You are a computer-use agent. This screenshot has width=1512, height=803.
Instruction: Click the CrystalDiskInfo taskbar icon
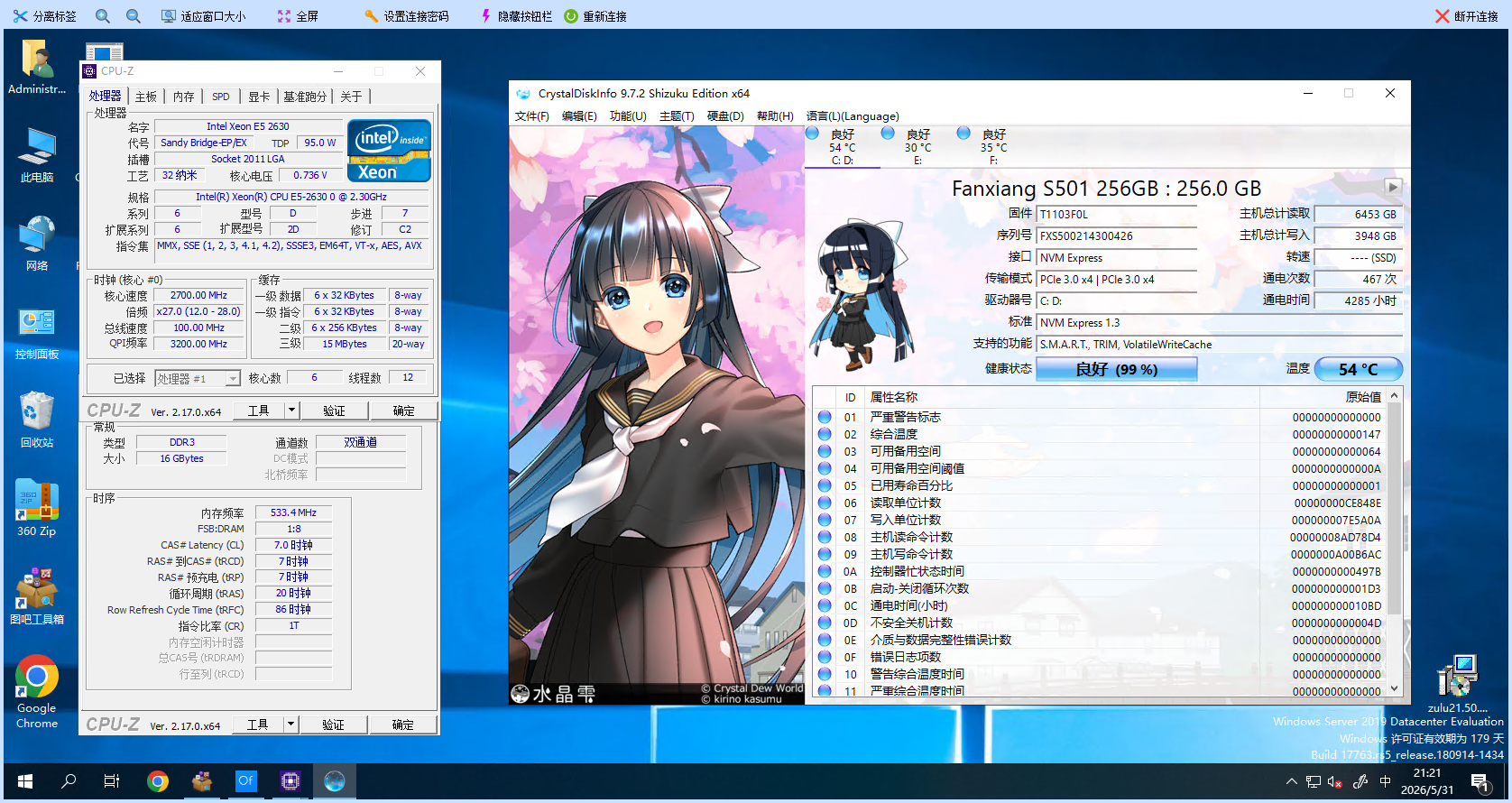[335, 781]
